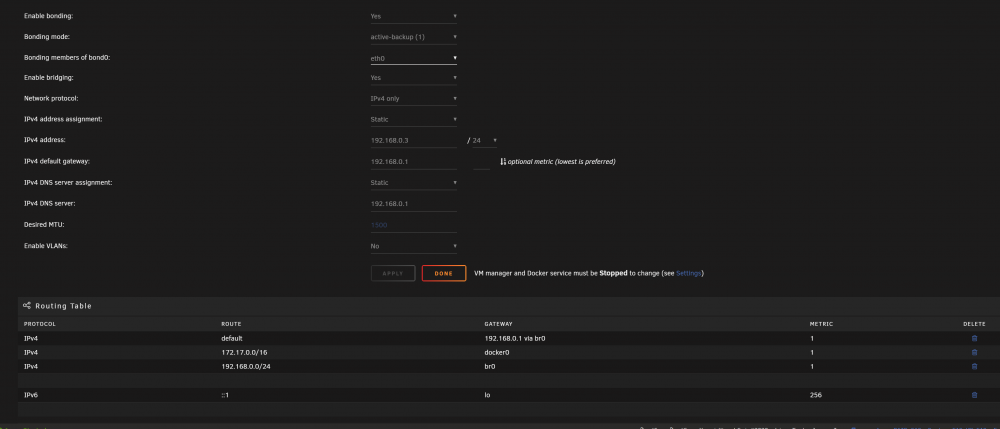This screenshot has height=429, width=1000.
Task: Open the Bonding mode active-backup dropdown
Action: [413, 37]
